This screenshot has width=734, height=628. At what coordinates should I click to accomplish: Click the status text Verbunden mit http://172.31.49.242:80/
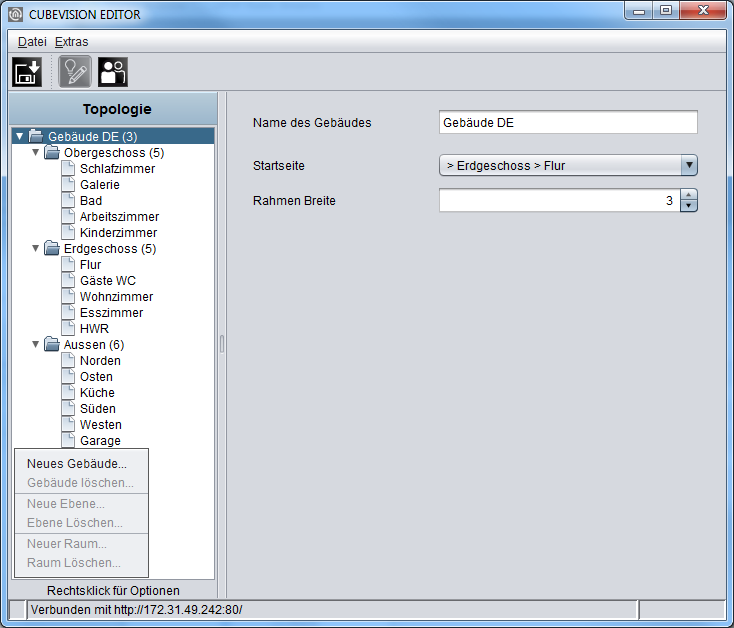137,610
